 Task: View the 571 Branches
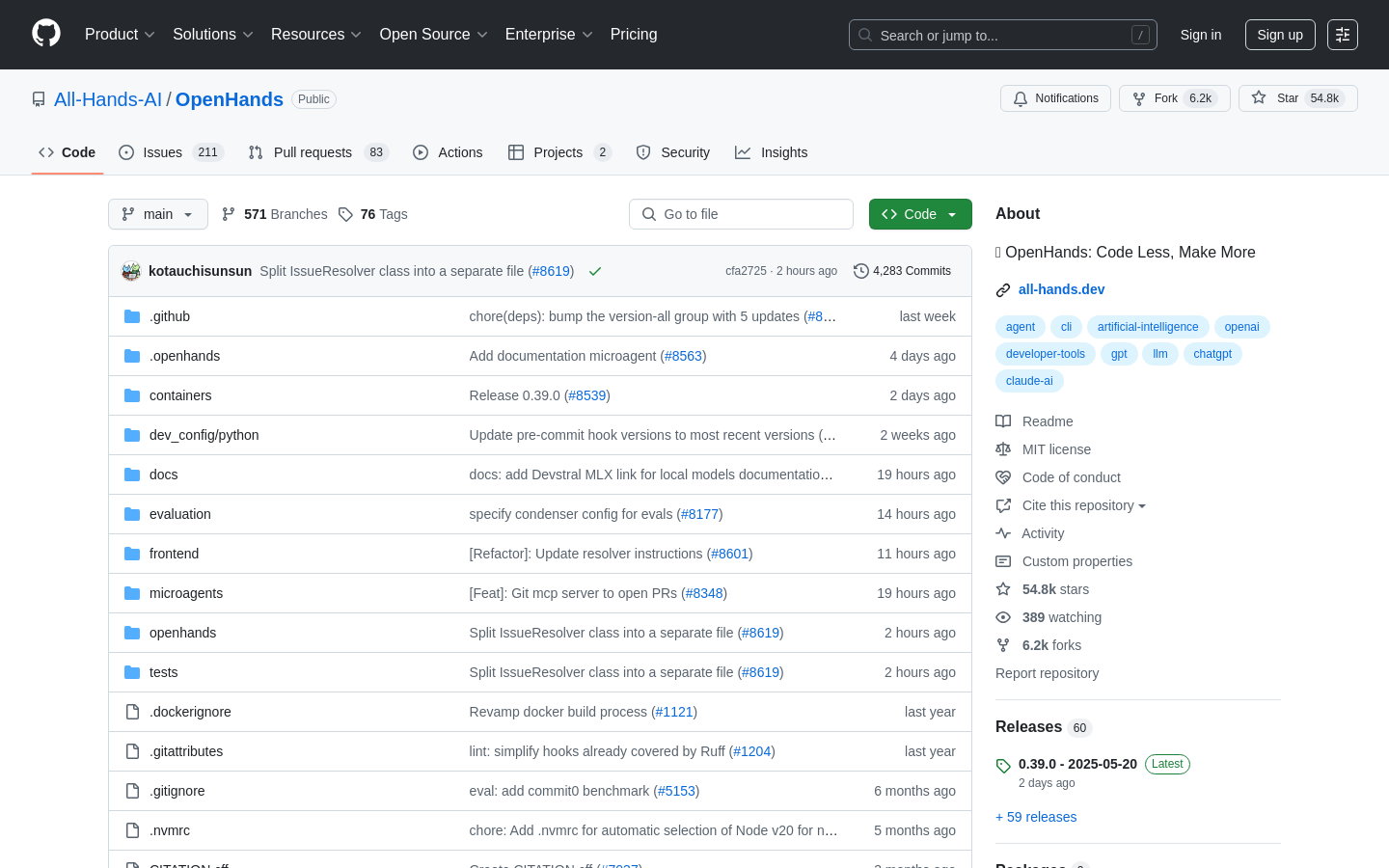tap(275, 214)
